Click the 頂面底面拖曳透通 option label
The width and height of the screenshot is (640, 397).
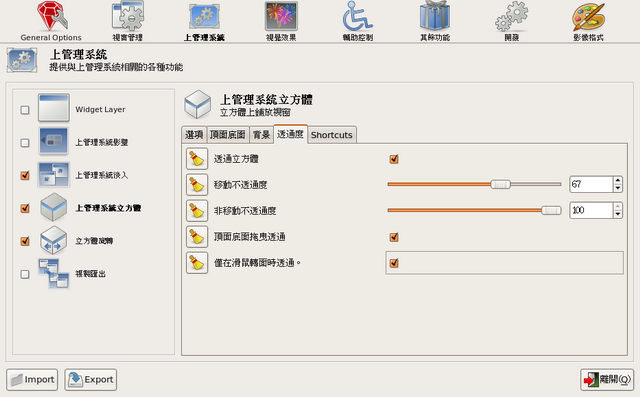(x=249, y=237)
